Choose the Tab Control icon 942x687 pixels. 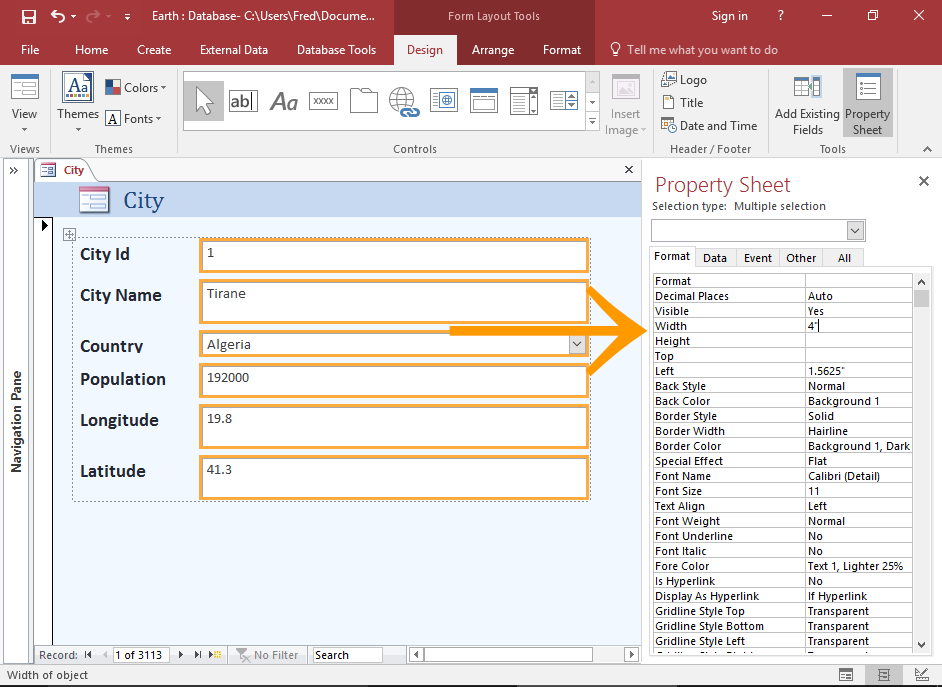363,101
